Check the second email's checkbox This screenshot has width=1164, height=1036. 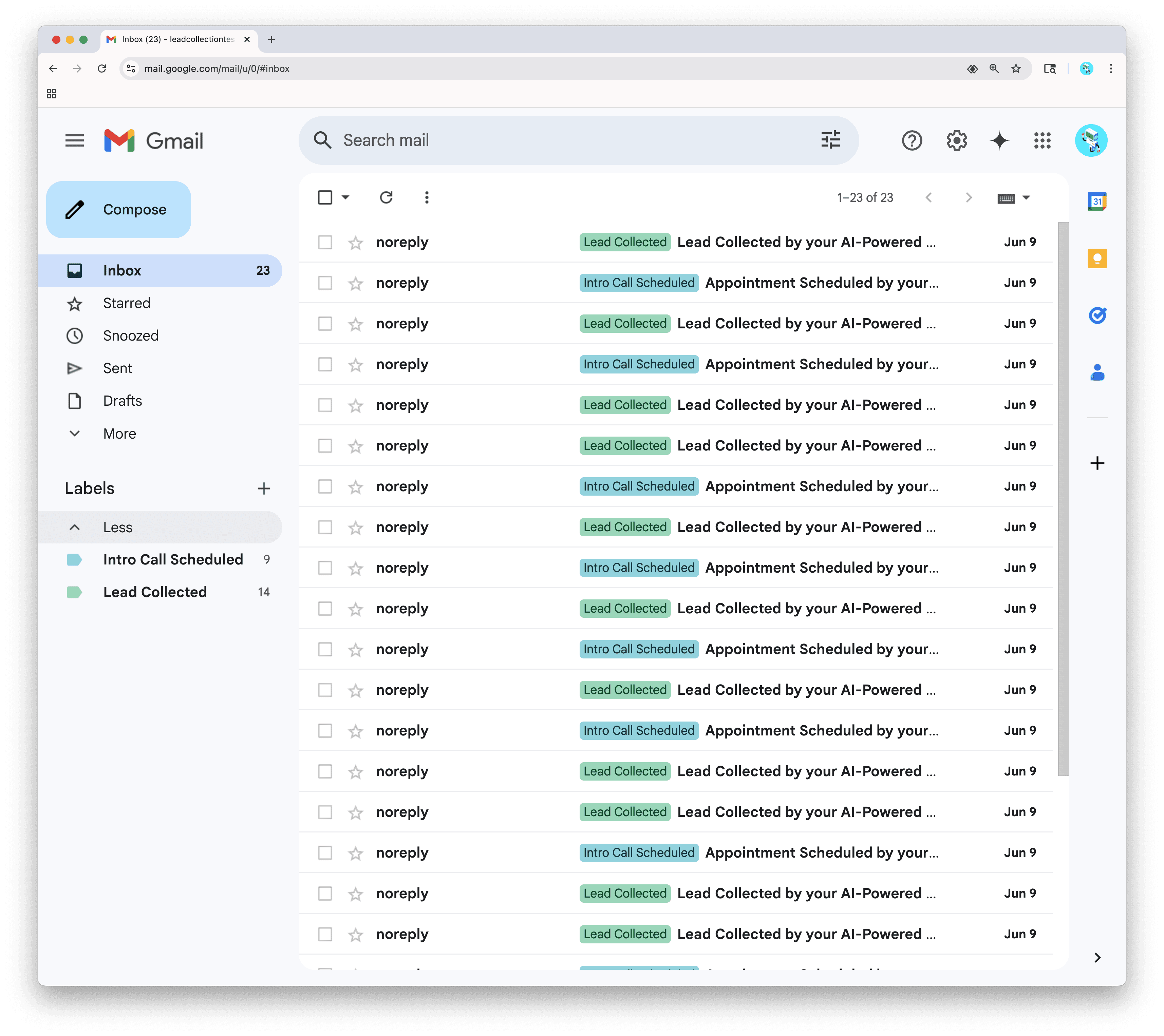[325, 283]
